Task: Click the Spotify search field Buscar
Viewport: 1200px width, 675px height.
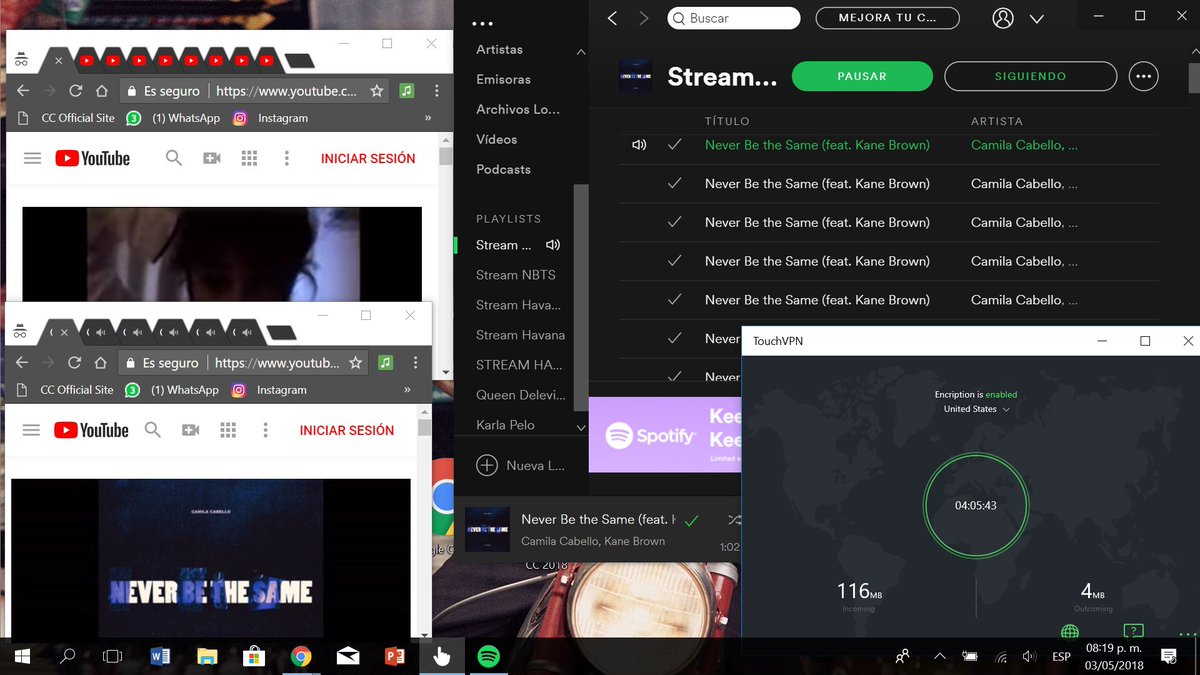Action: click(733, 18)
